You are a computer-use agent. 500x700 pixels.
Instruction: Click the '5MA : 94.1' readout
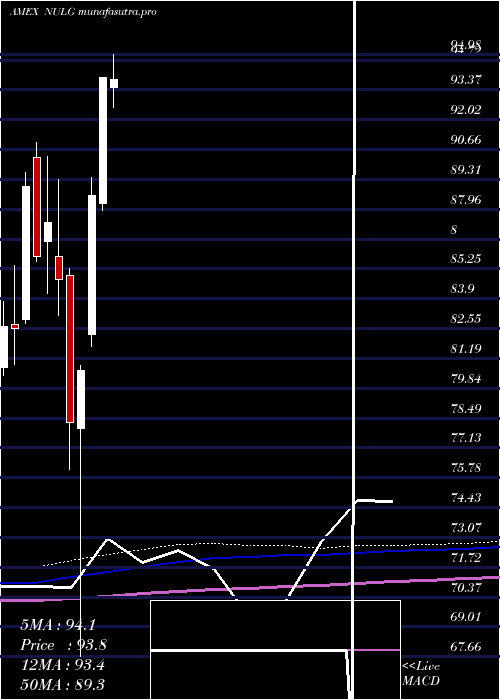[x=58, y=625]
